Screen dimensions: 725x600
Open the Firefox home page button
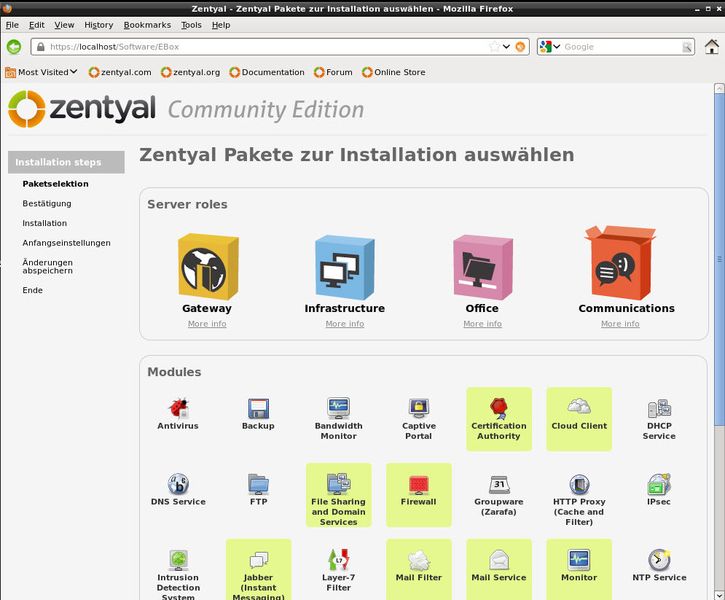pos(712,47)
